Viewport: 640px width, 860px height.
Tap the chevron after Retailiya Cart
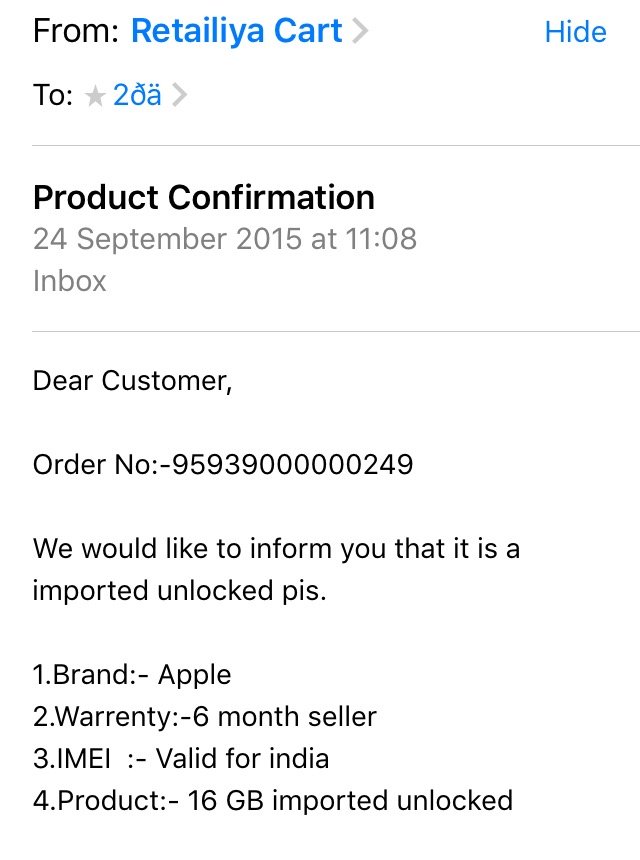(x=361, y=32)
